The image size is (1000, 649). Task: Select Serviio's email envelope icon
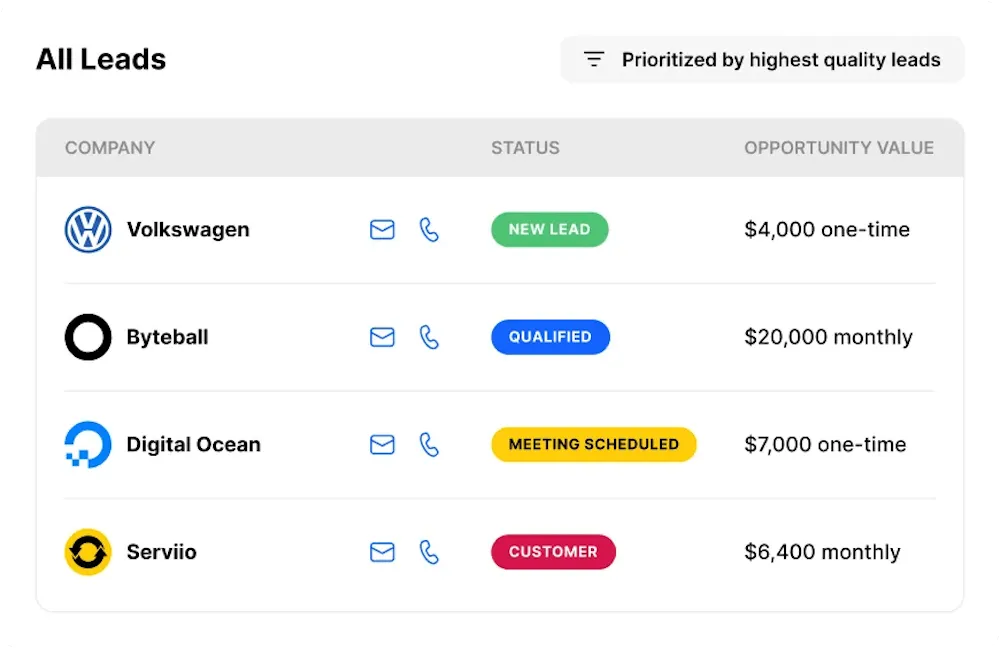tap(381, 551)
